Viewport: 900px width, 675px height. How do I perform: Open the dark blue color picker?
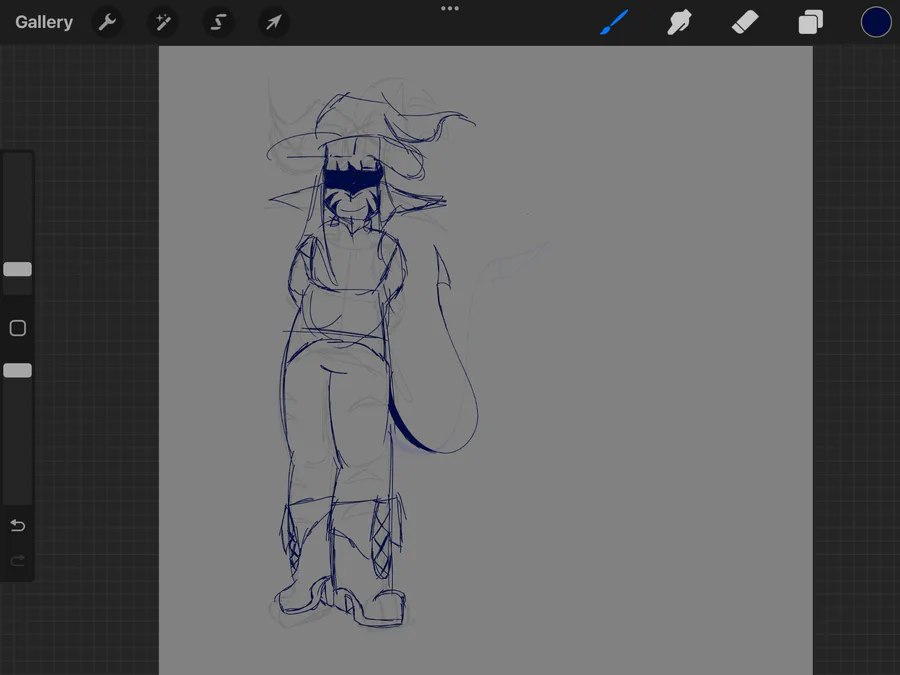(x=876, y=22)
